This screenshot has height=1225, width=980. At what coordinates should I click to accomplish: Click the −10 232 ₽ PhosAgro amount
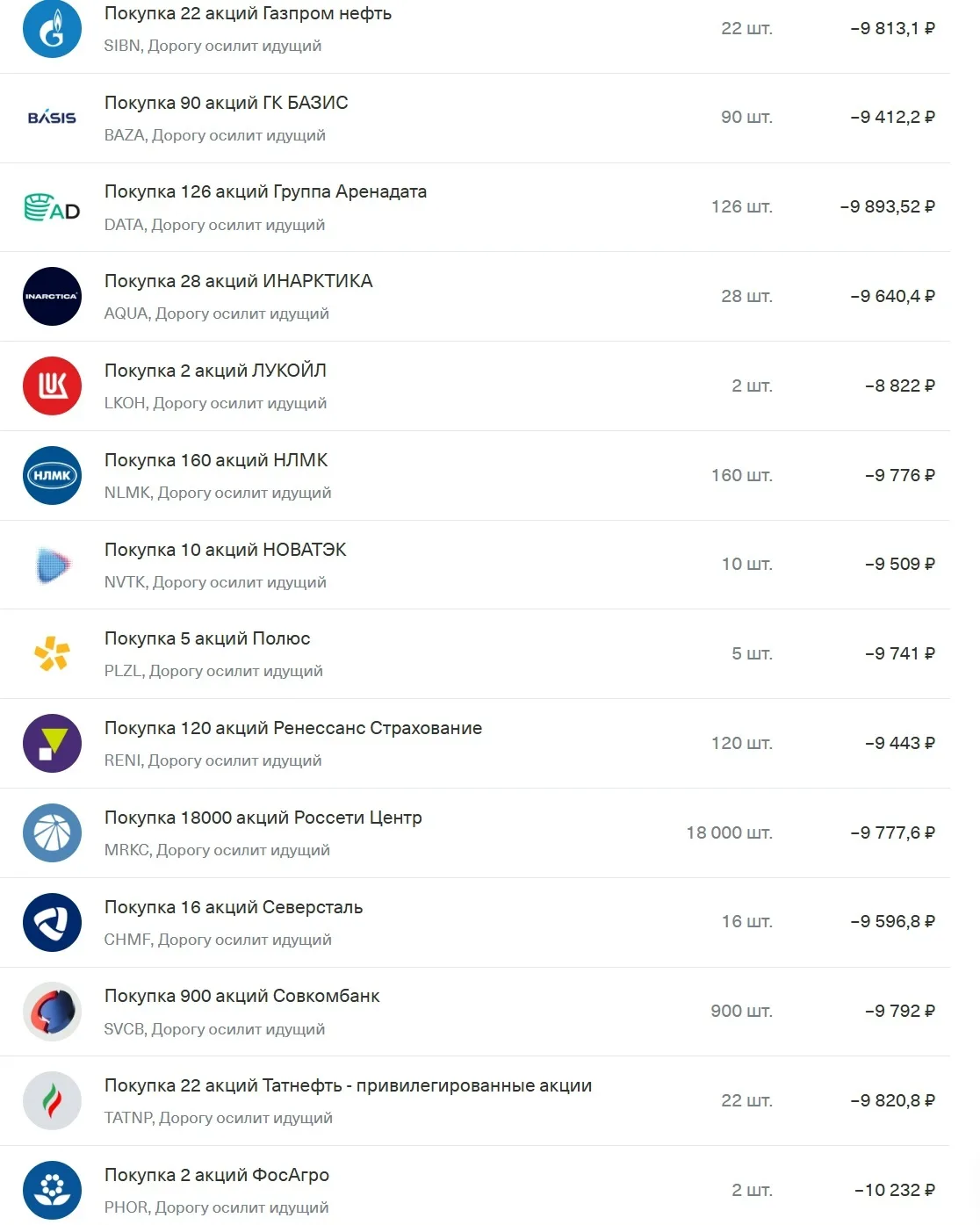pos(895,1191)
